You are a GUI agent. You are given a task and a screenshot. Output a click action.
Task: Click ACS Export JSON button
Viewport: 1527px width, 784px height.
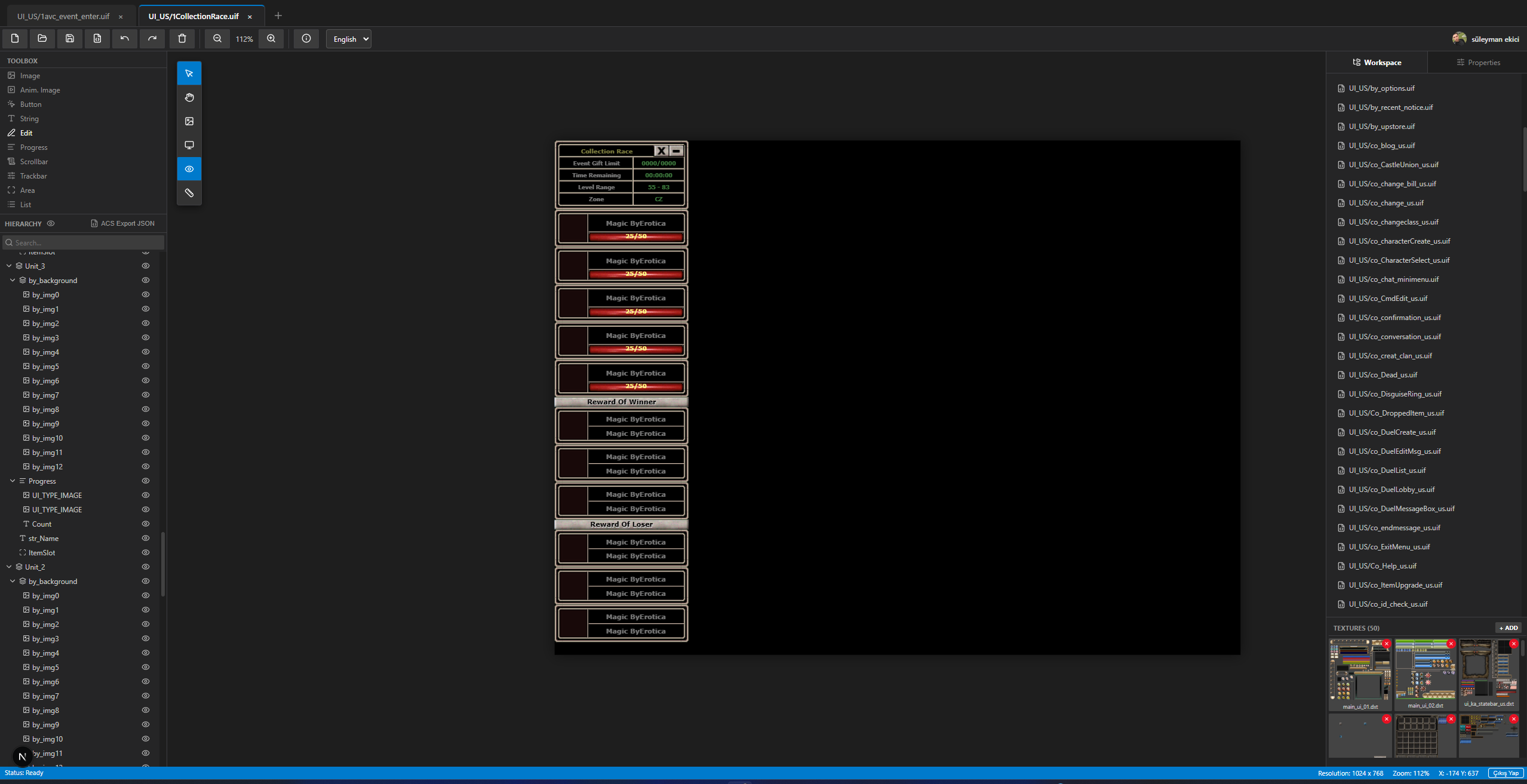pyautogui.click(x=123, y=223)
